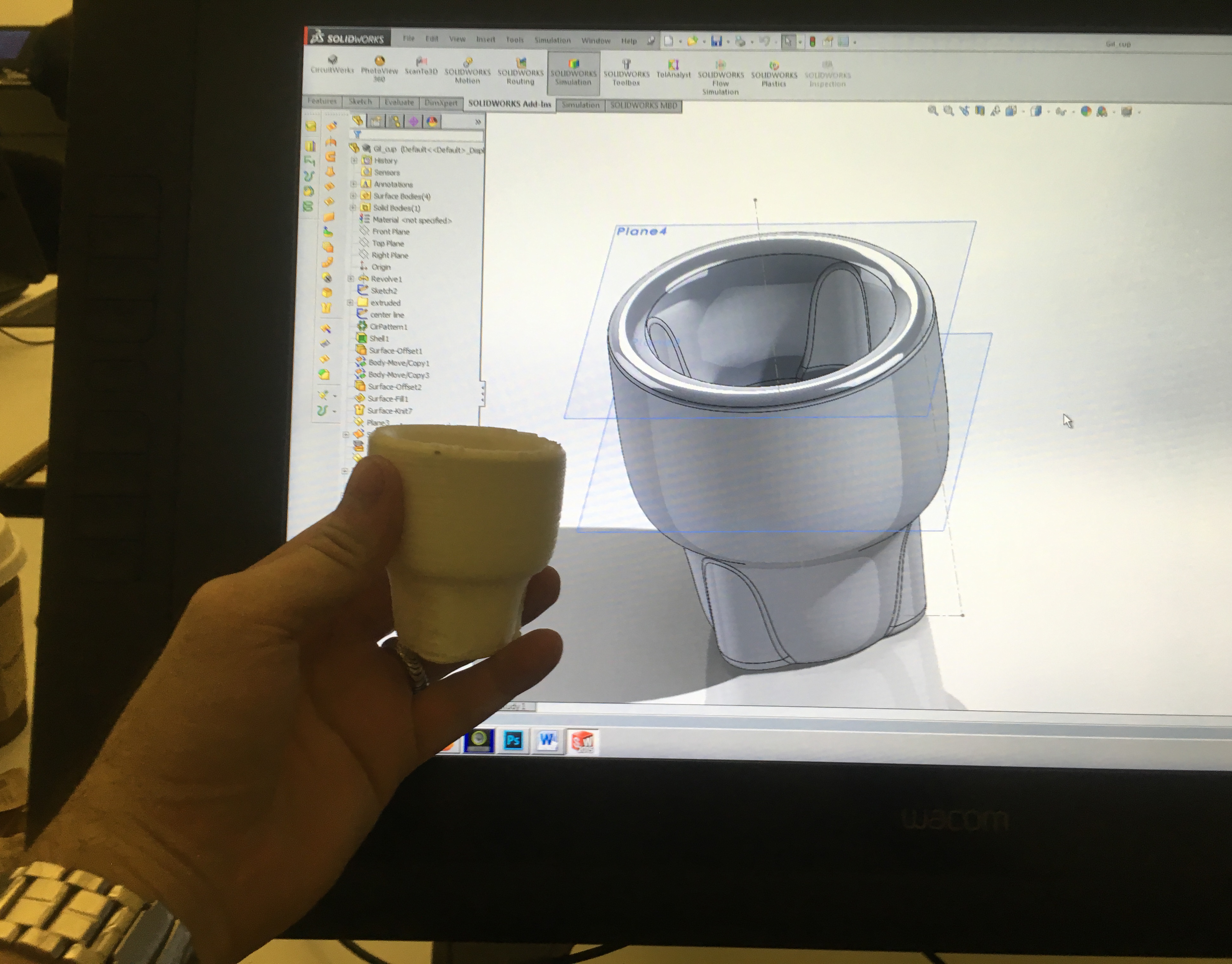The image size is (1232, 964).
Task: Select Shell1 feature in the tree
Action: click(379, 339)
